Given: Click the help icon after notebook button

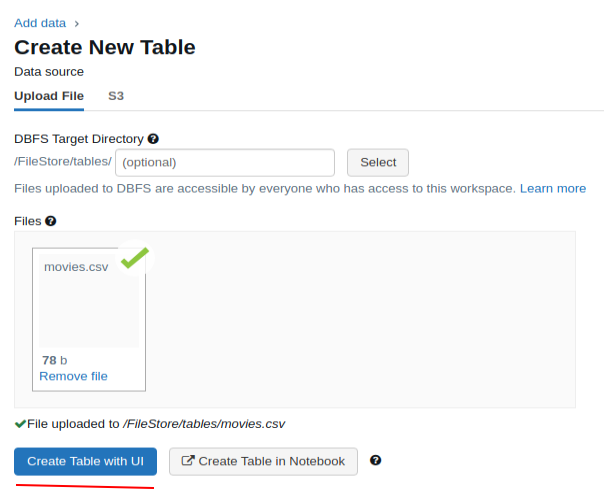Looking at the screenshot, I should (x=376, y=461).
